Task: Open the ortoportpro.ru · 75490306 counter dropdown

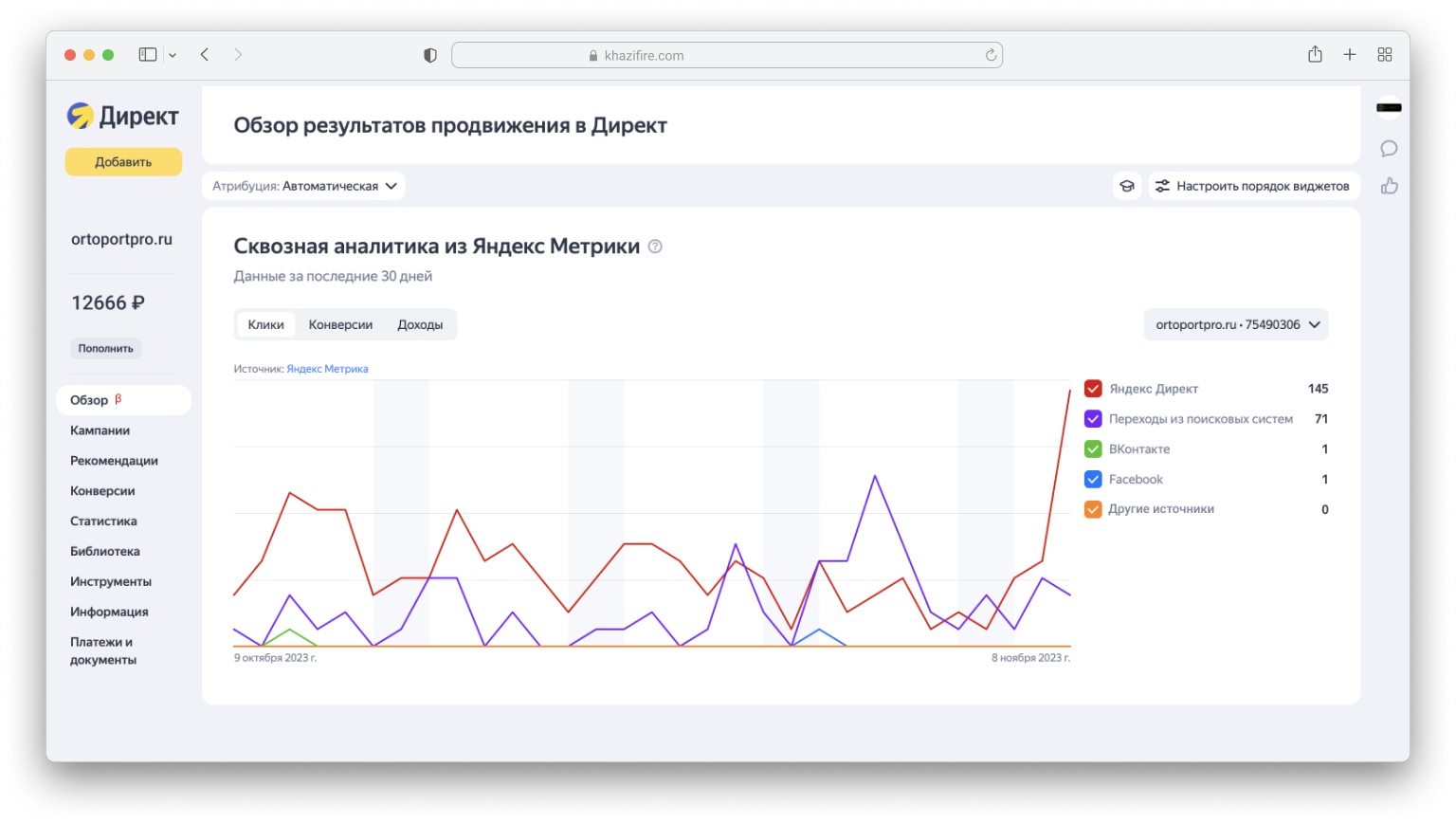Action: tap(1236, 324)
